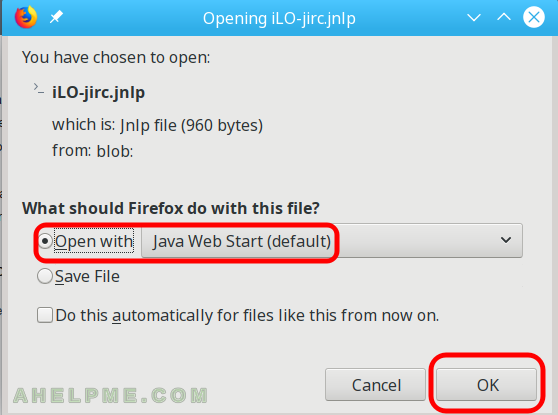
Task: Enable Do this automatically checkbox
Action: [45, 315]
